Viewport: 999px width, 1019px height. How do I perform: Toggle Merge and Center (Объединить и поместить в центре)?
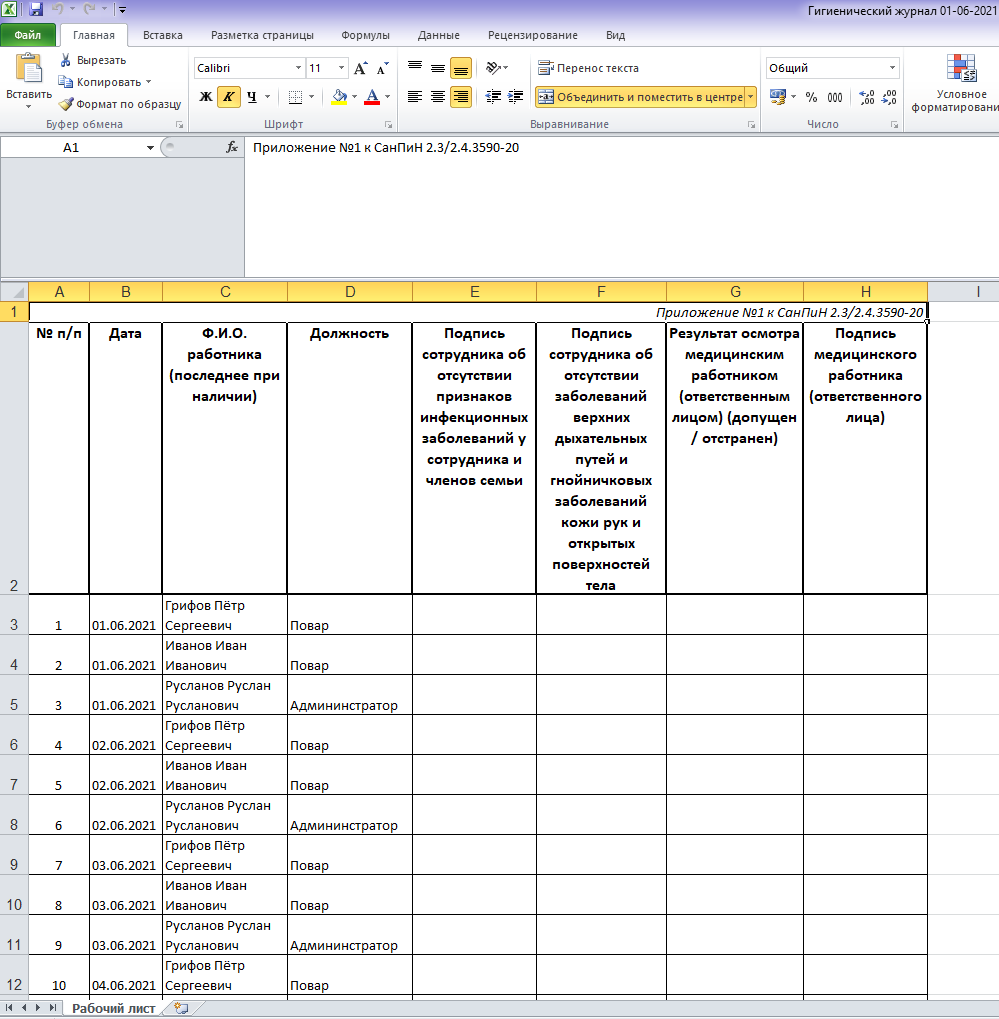tap(640, 97)
